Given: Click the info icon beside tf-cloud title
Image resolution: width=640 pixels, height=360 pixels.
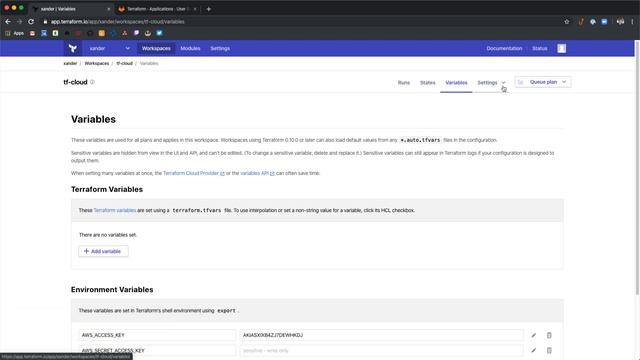Looking at the screenshot, I should click(92, 82).
